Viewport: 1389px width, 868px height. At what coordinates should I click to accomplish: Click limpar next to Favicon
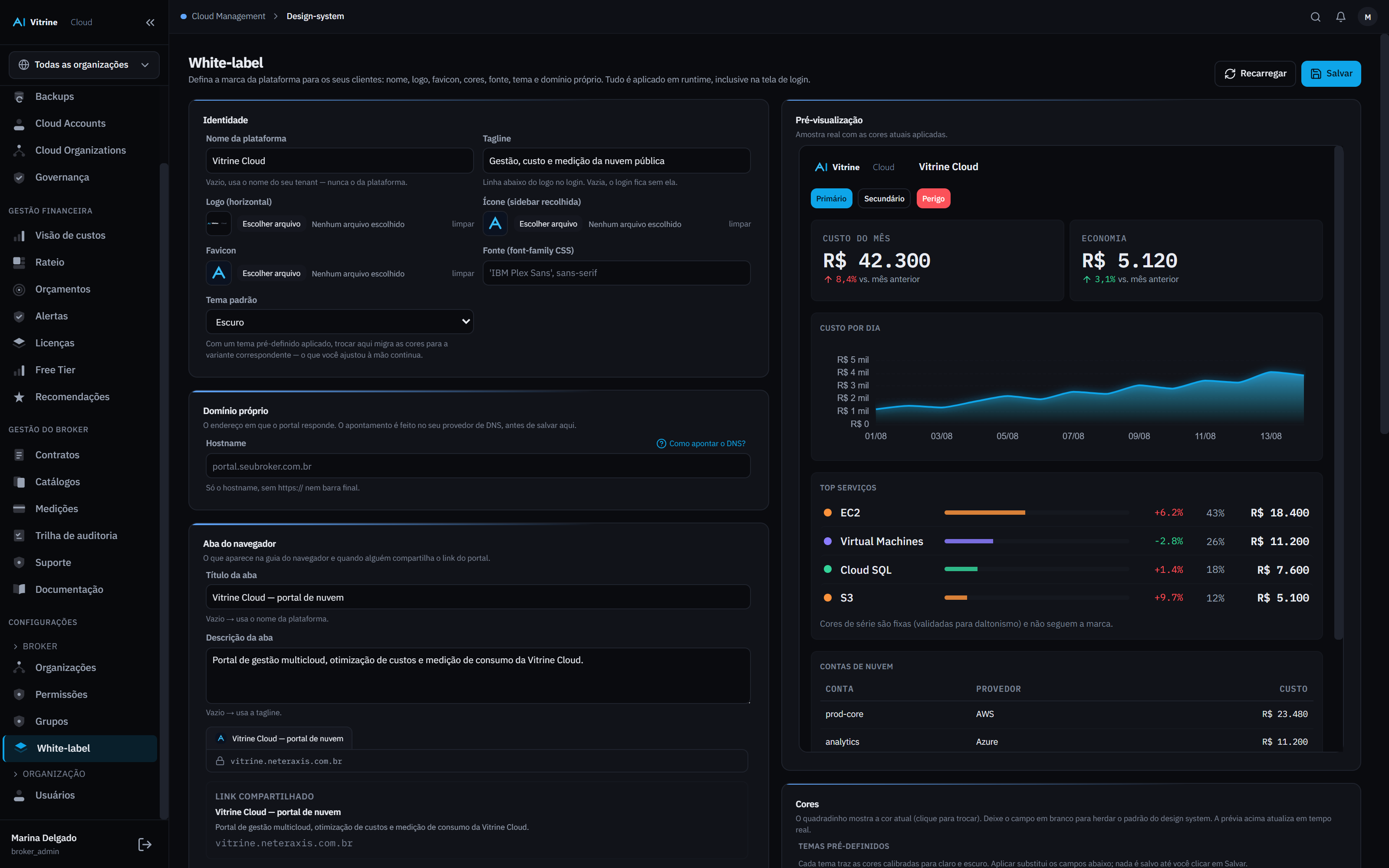[463, 273]
